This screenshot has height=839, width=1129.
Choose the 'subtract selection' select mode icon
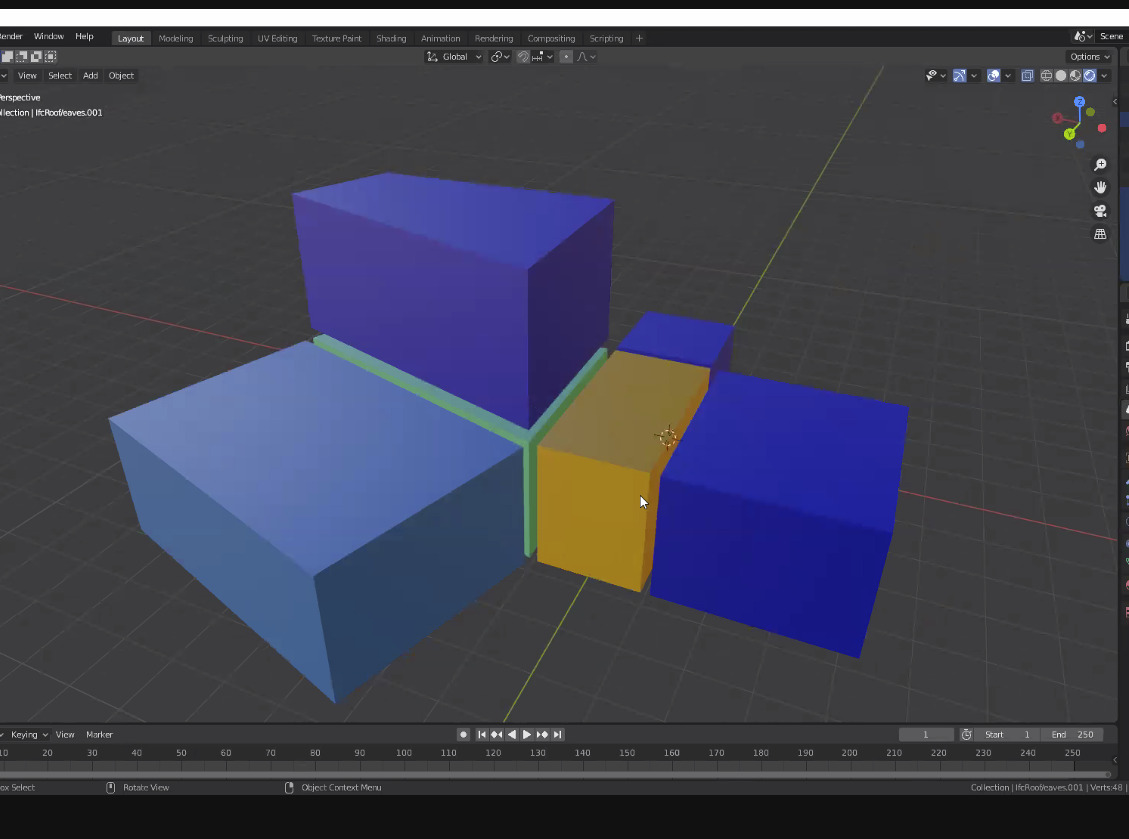[36, 56]
